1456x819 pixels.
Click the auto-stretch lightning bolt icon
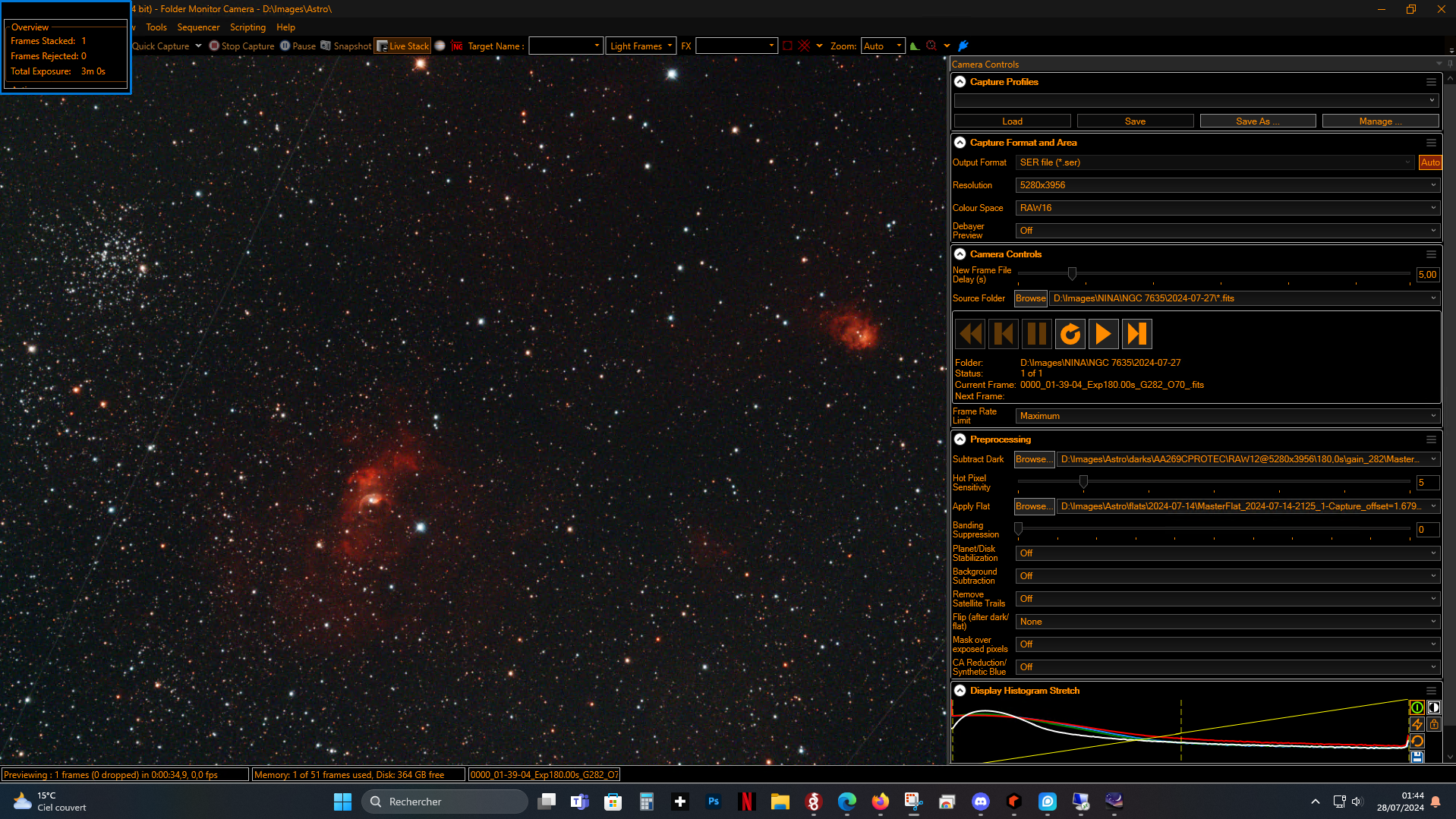click(x=1417, y=724)
